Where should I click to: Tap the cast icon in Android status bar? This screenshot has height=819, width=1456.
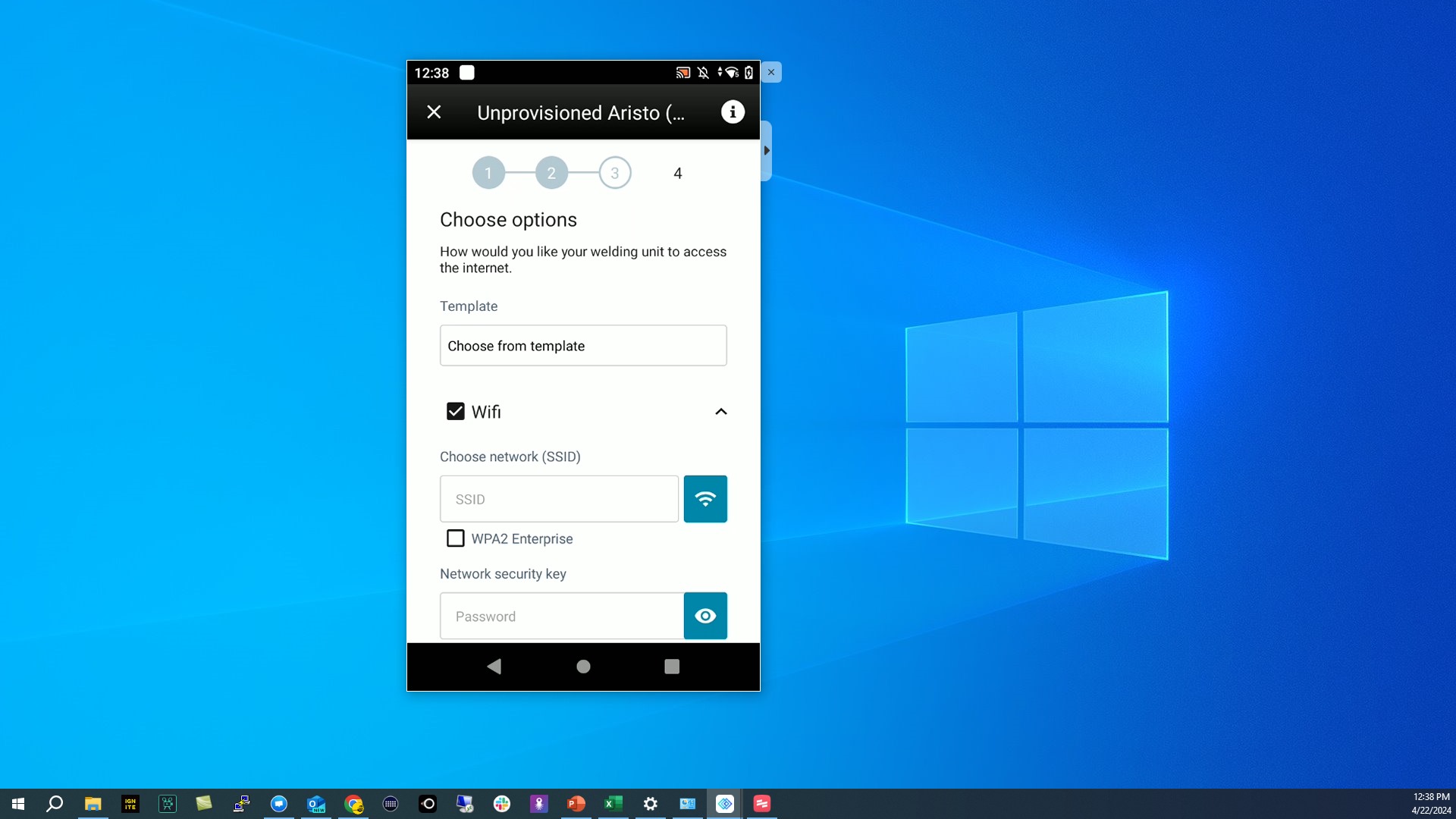[x=682, y=73]
